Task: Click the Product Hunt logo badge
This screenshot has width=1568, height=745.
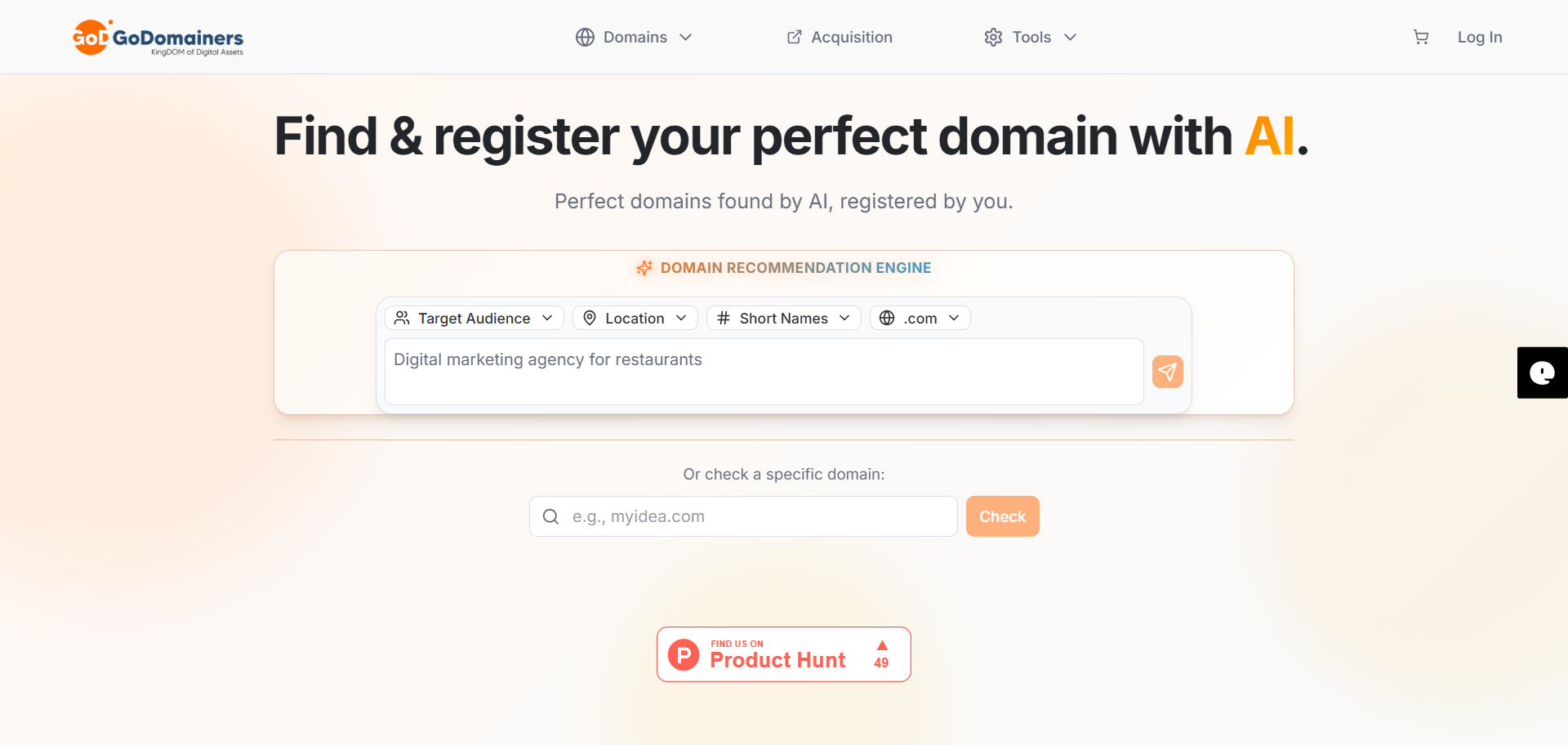Action: (683, 654)
